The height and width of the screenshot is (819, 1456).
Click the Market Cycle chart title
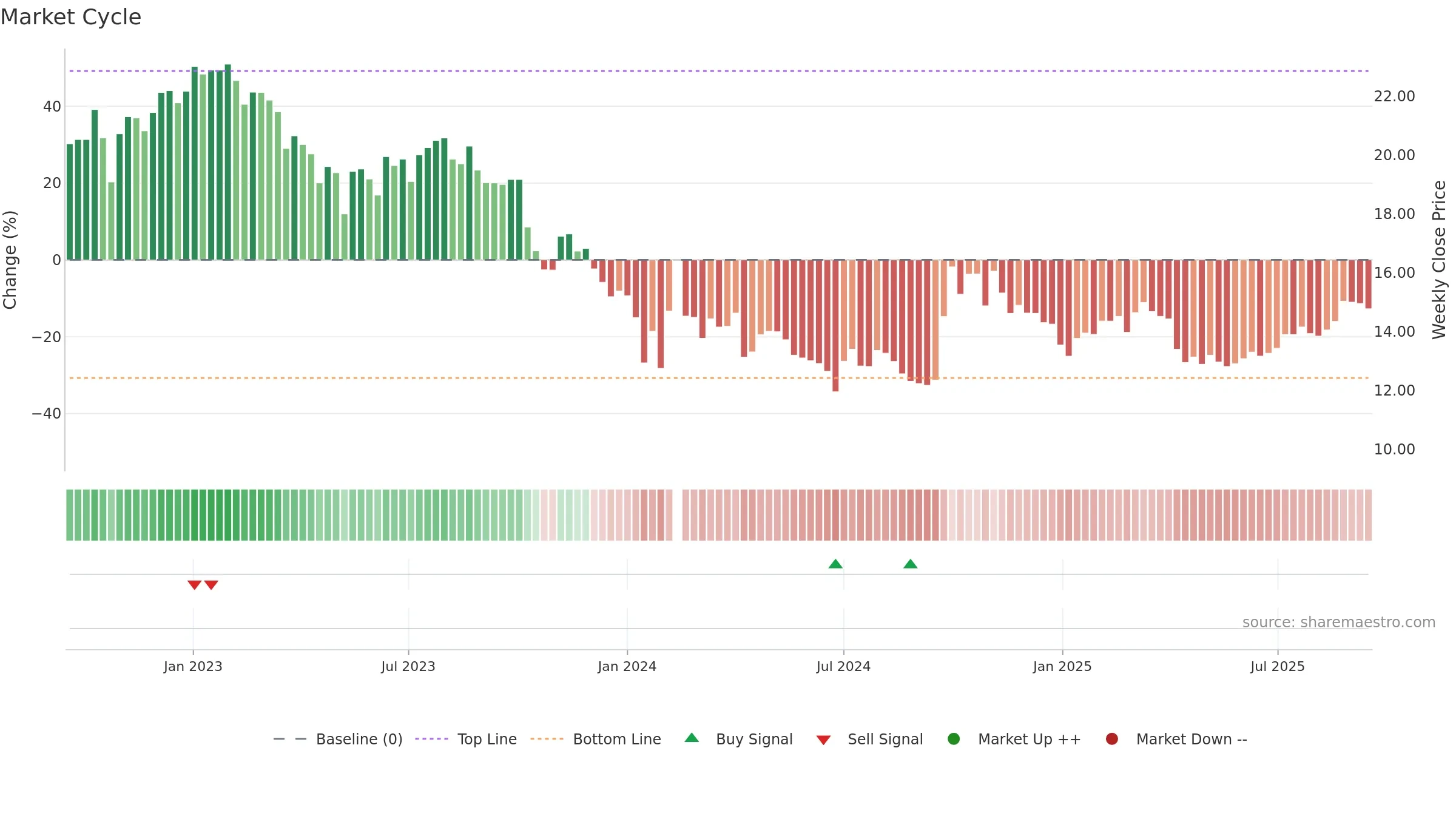[71, 17]
